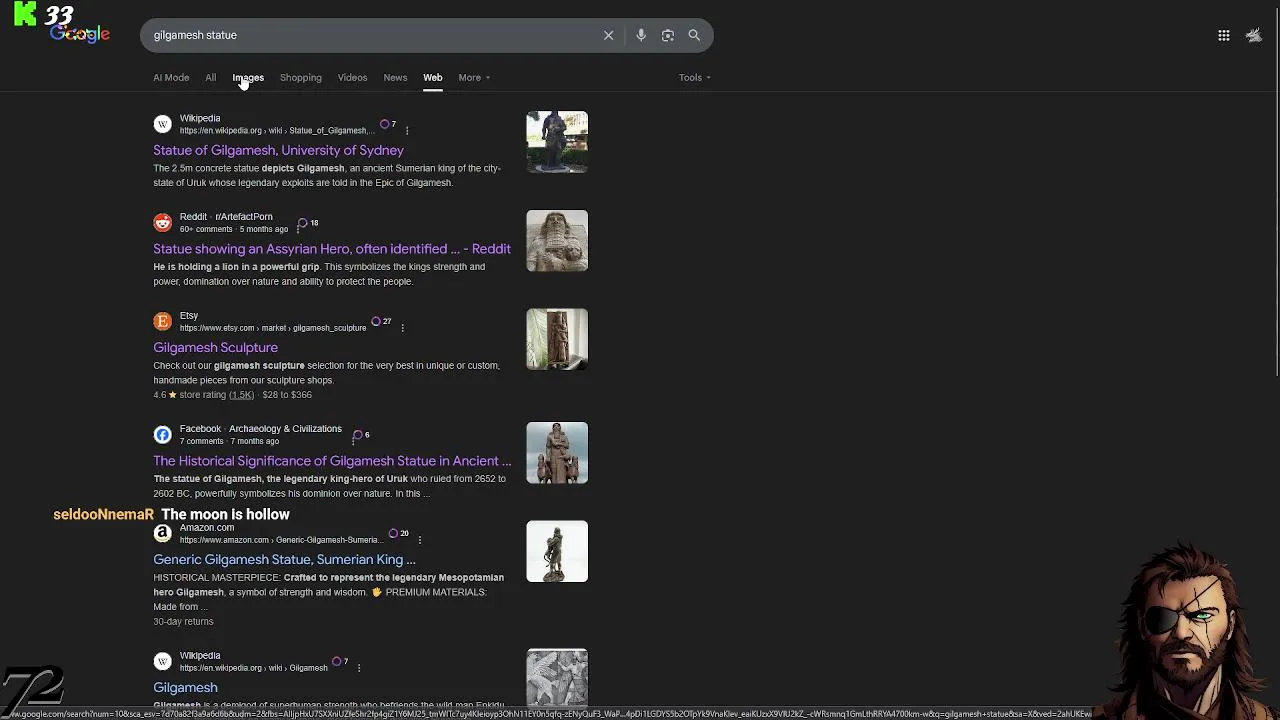Open the Wikipedia Gilgamesh article link
Viewport: 1280px width, 720px height.
tap(185, 687)
